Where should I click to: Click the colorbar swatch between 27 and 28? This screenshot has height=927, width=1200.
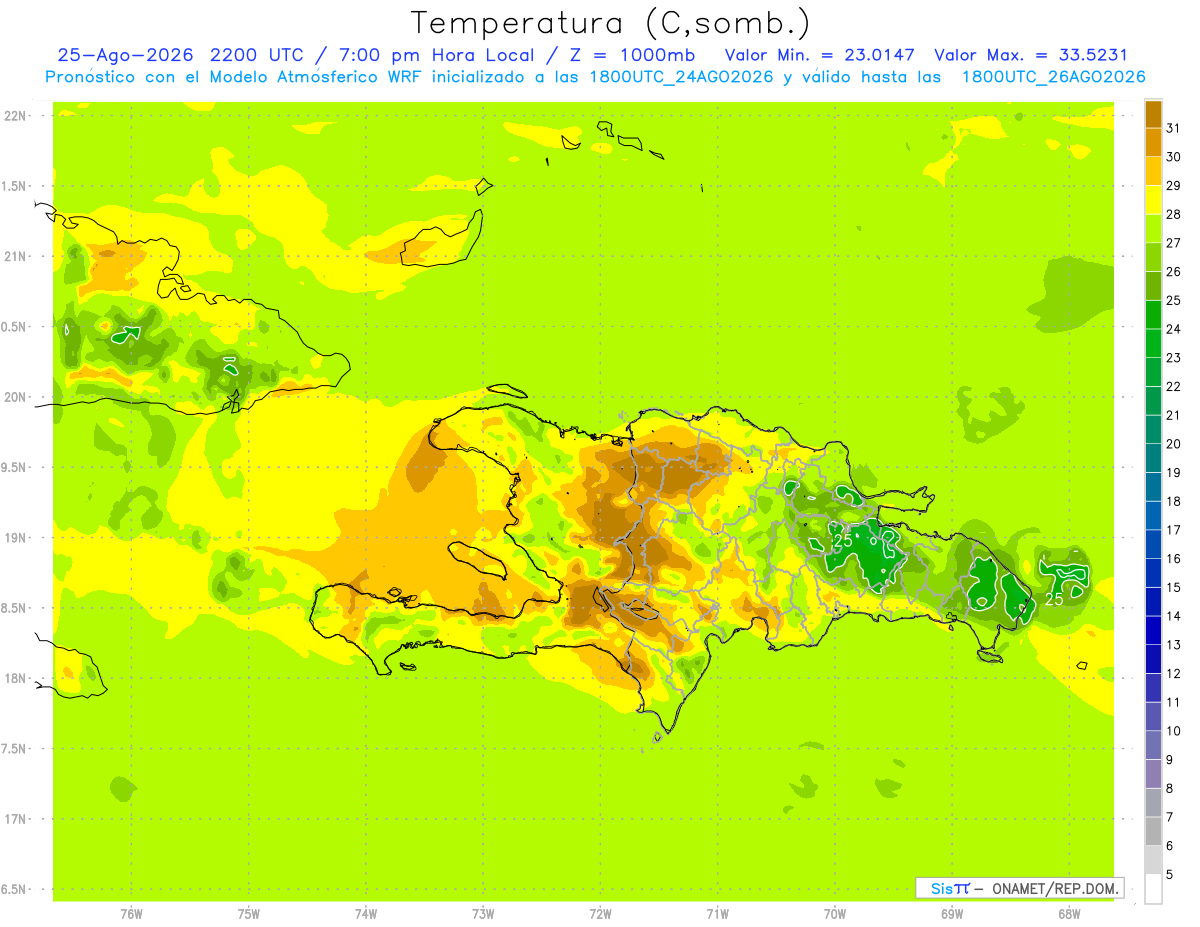(x=1153, y=228)
